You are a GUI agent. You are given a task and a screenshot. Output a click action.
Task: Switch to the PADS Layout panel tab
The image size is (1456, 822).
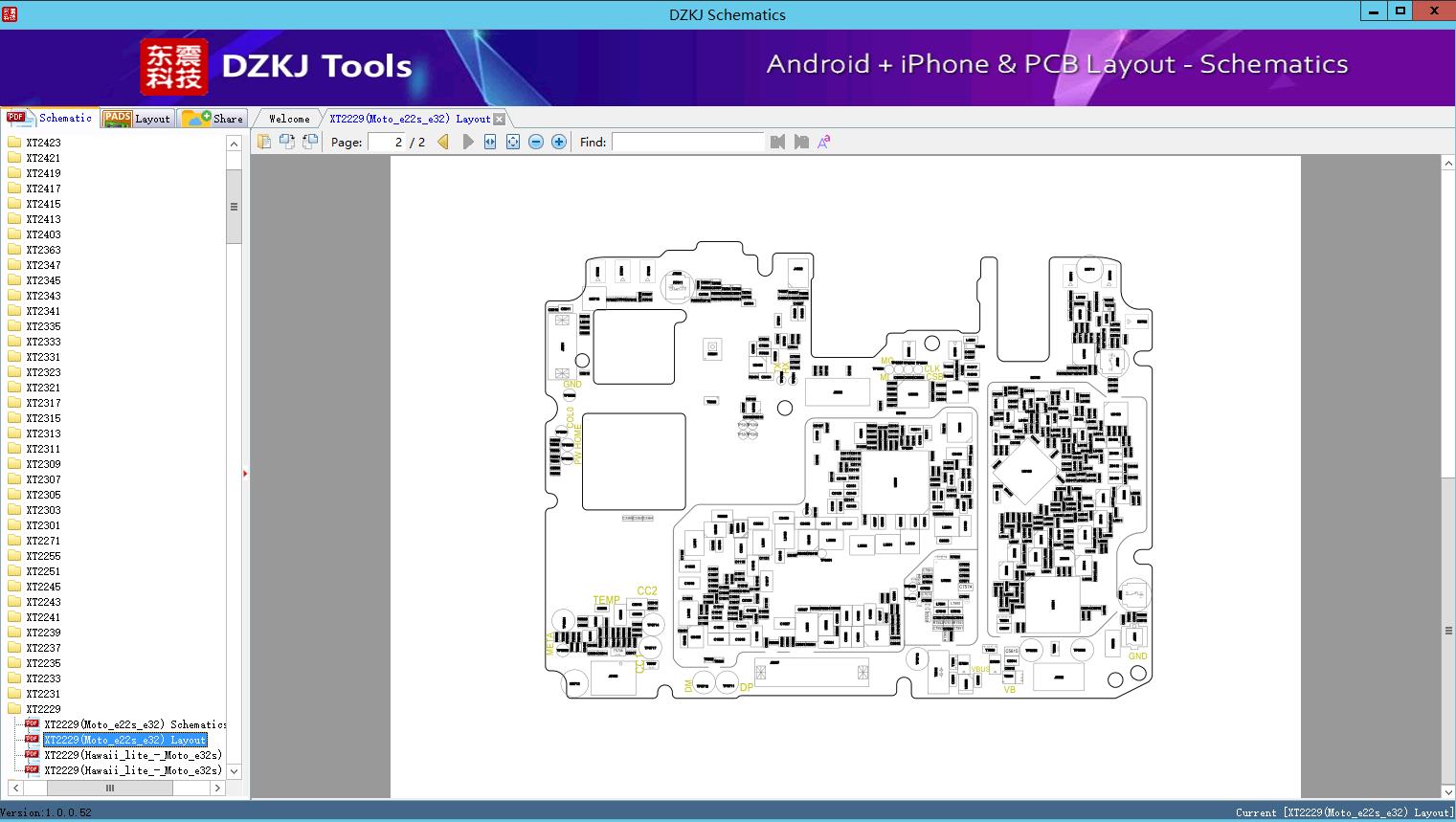point(137,118)
